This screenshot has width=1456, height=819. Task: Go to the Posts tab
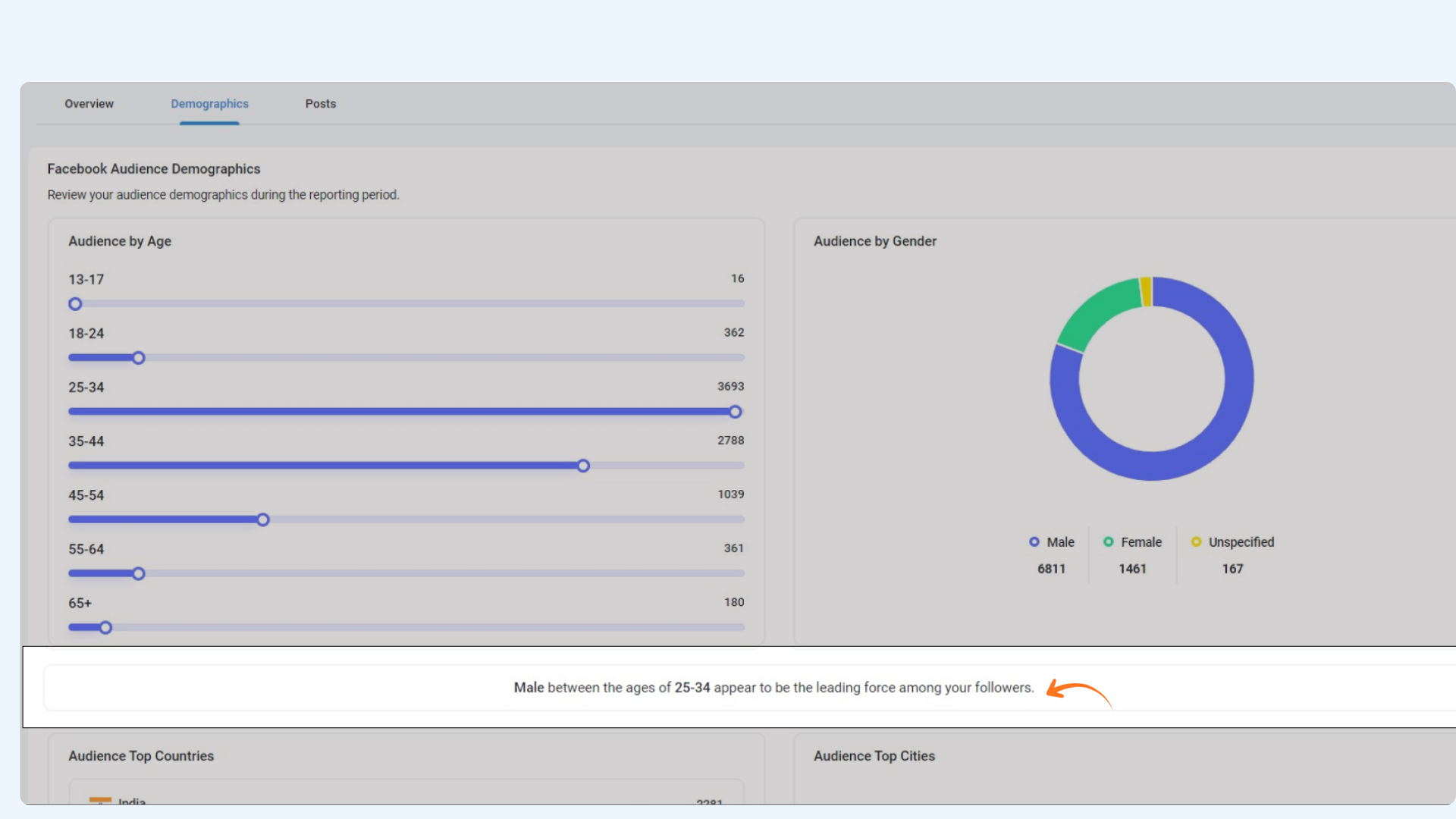[x=320, y=104]
